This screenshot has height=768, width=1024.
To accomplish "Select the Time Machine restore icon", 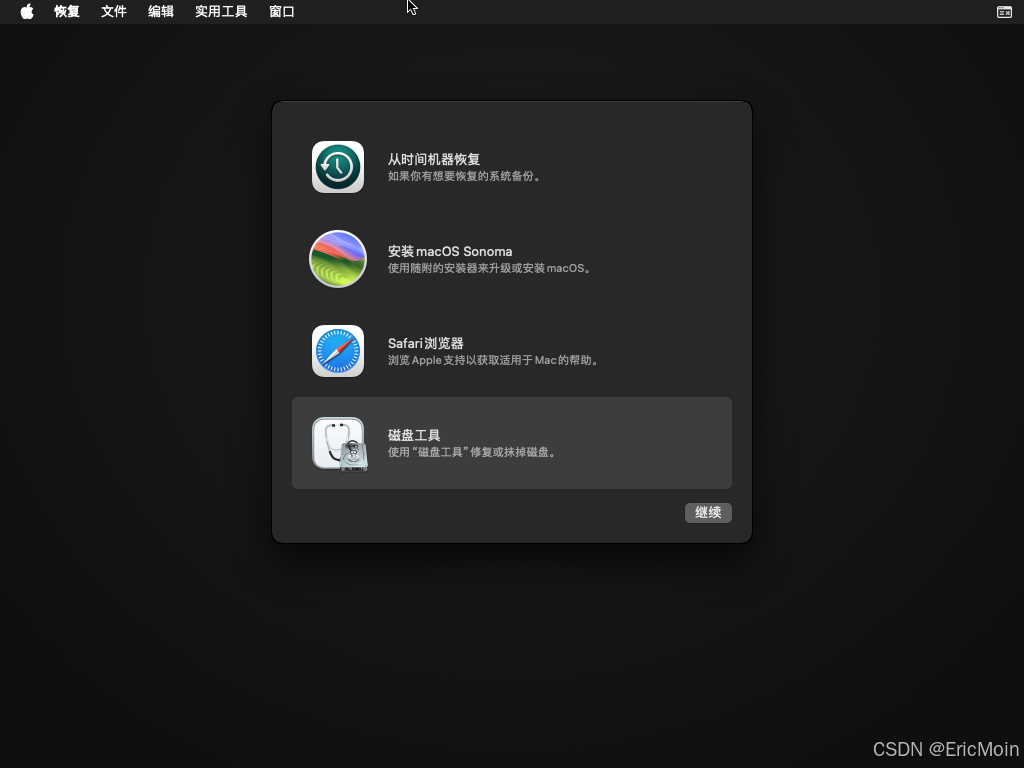I will coord(338,167).
